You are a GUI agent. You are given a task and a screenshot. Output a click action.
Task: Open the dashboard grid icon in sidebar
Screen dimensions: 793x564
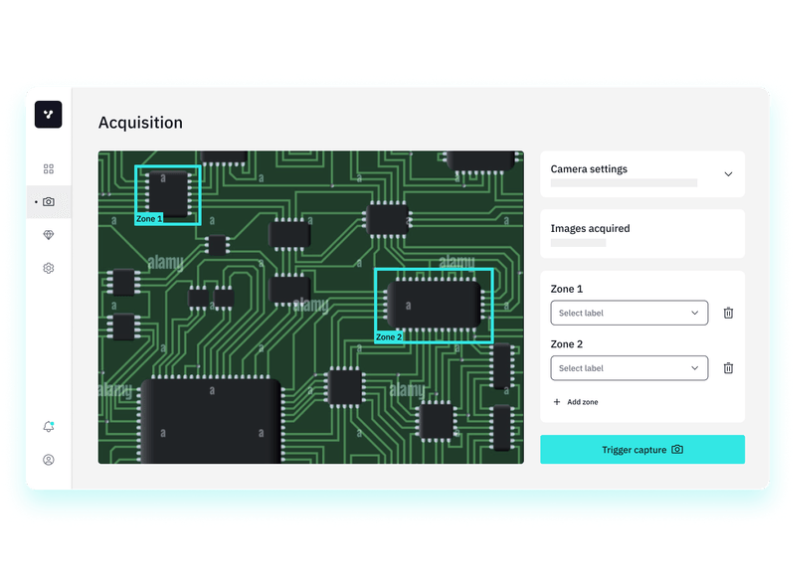tap(48, 169)
